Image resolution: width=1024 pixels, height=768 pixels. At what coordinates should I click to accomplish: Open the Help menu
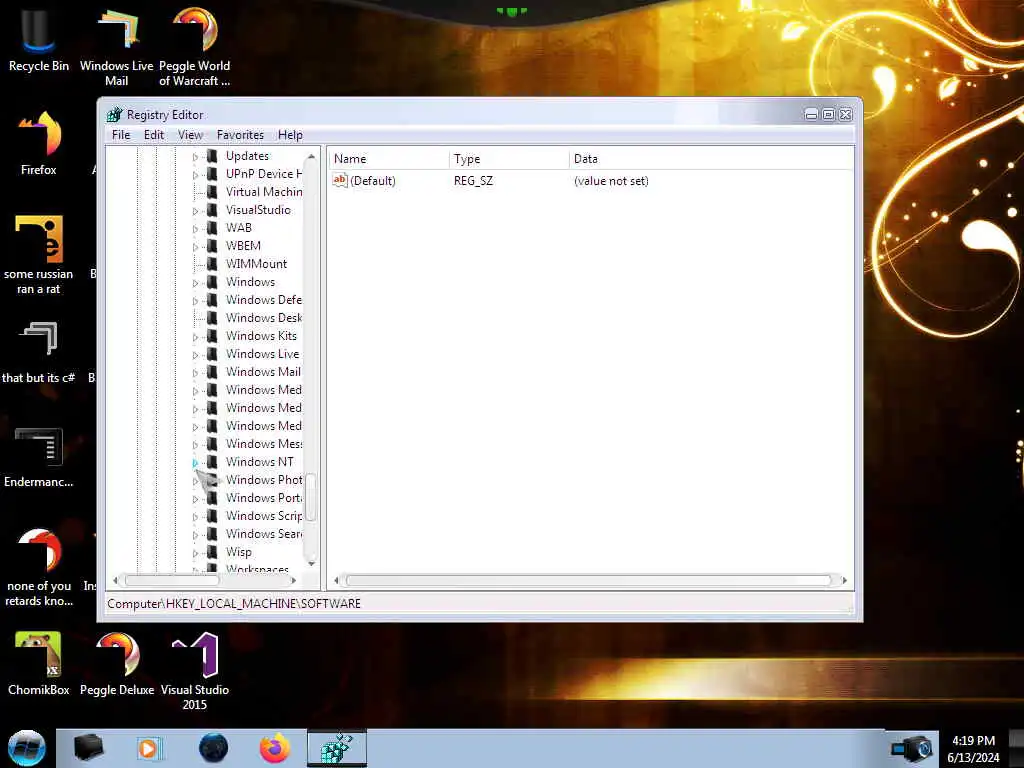coord(290,135)
